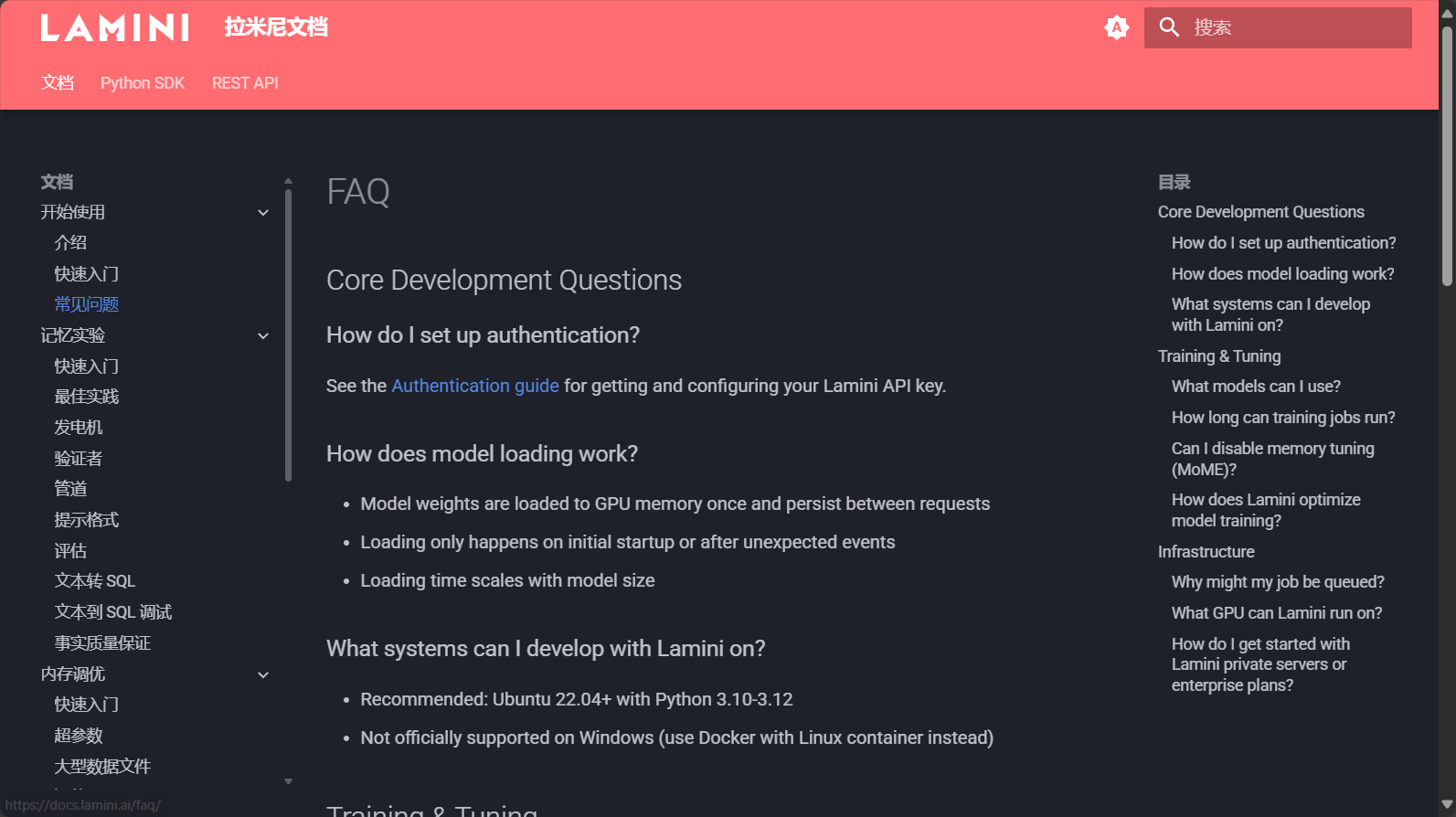
Task: Click the 记忆实验 section label
Action: [73, 335]
